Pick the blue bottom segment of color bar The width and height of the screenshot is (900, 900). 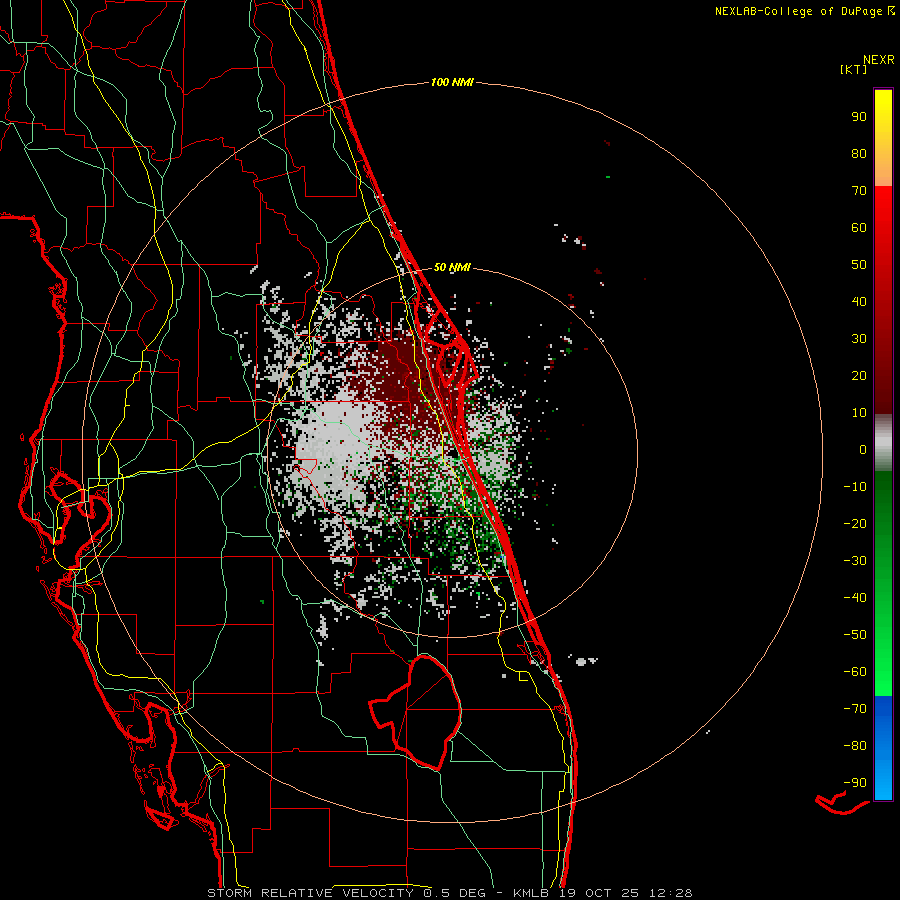click(x=883, y=748)
